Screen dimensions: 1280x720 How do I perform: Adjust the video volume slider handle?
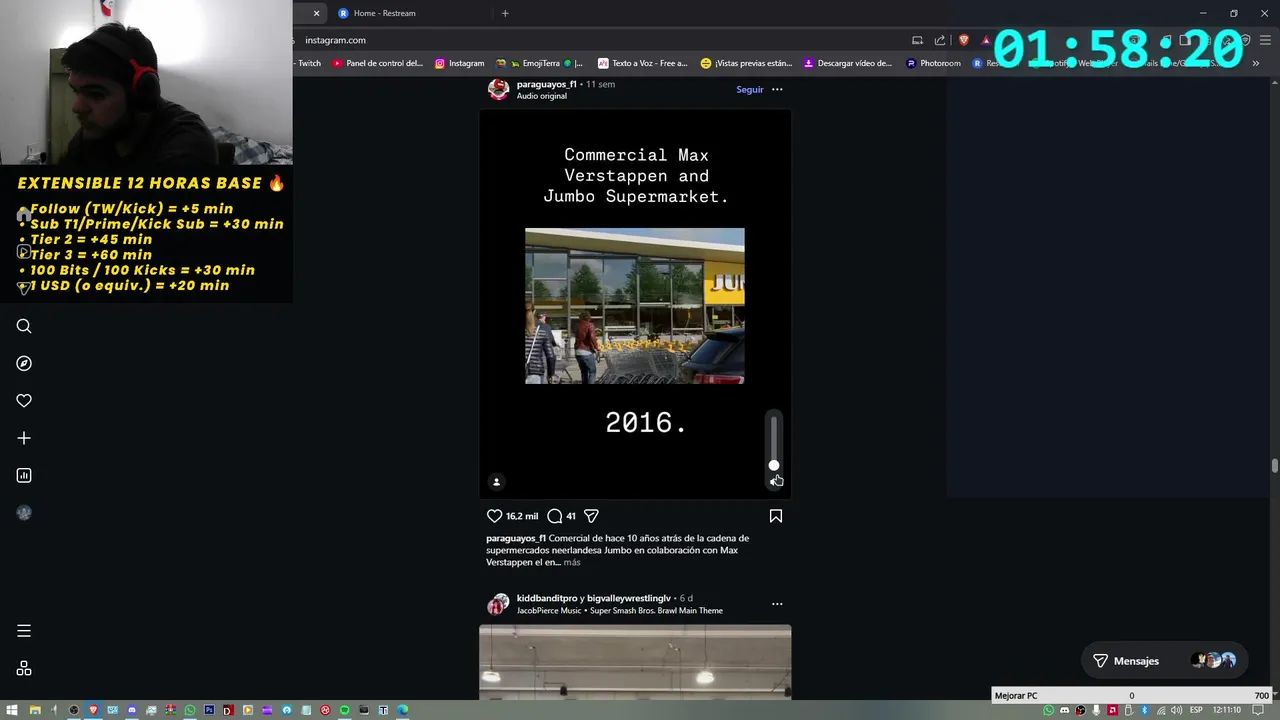click(x=774, y=466)
